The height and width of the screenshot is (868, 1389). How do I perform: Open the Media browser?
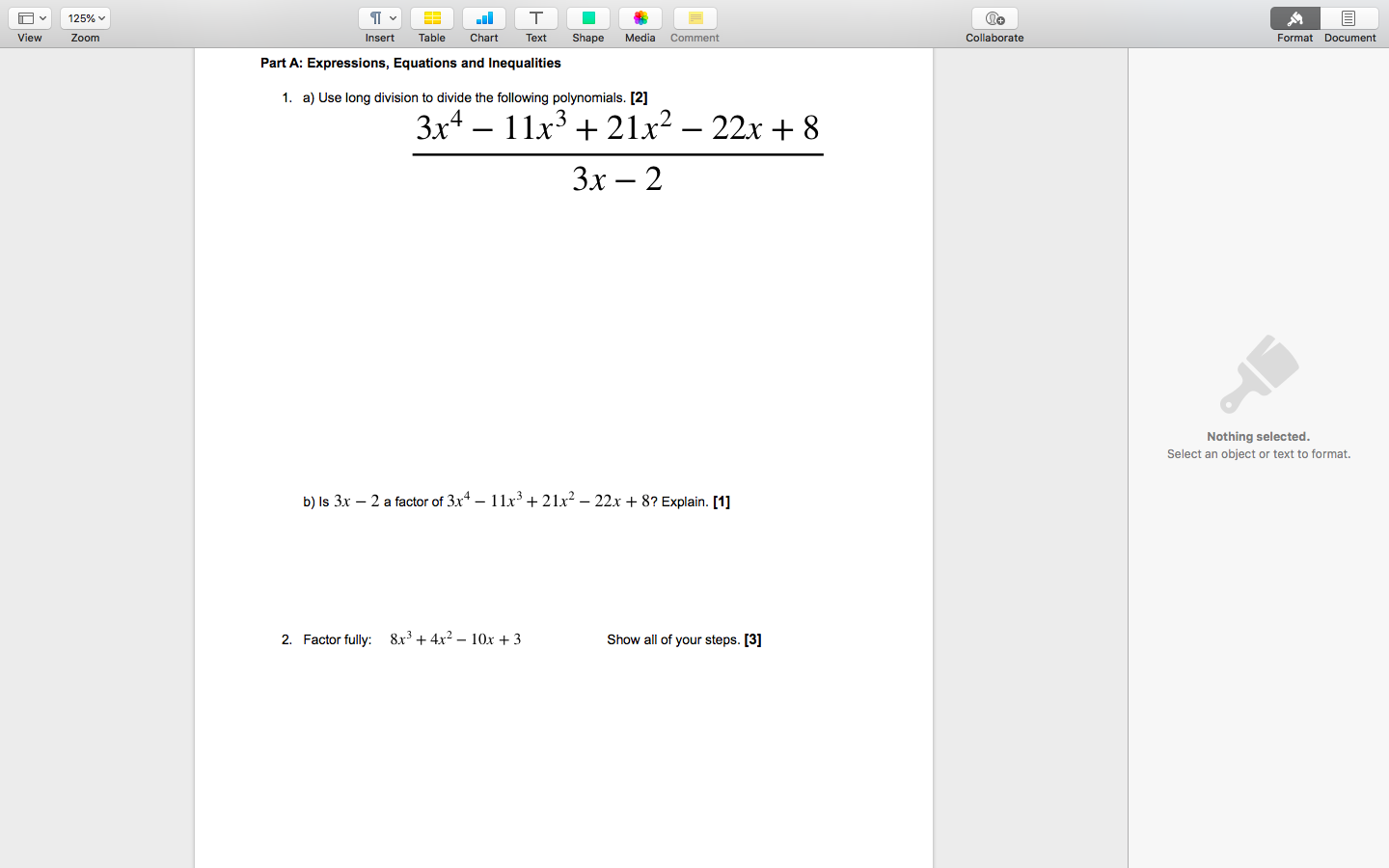(x=640, y=18)
